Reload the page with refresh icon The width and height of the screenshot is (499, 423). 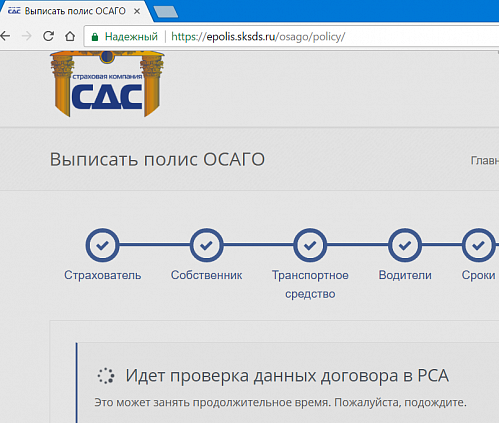point(48,36)
